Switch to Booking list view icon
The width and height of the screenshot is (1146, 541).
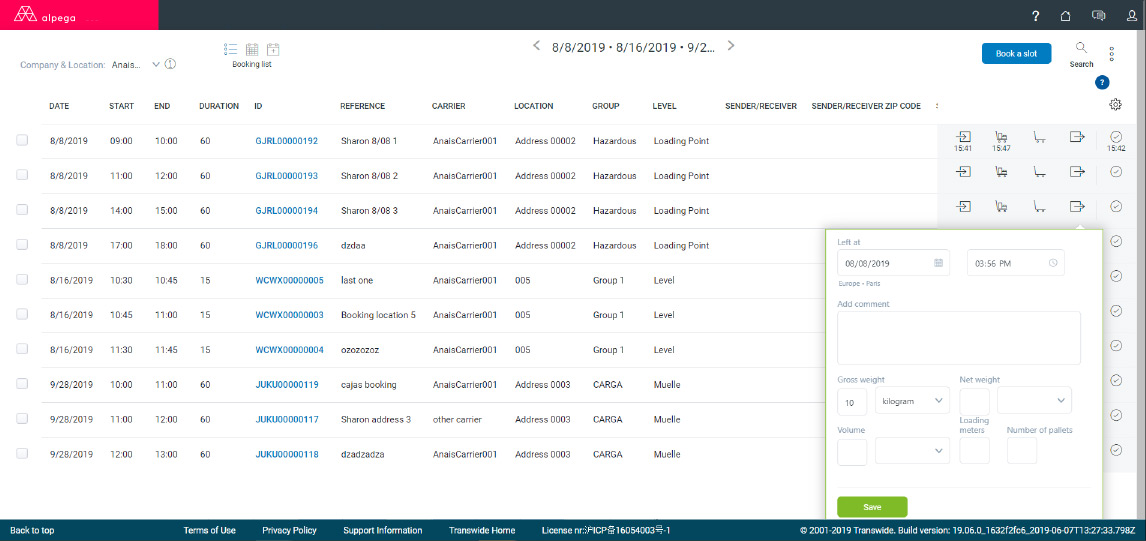point(231,50)
